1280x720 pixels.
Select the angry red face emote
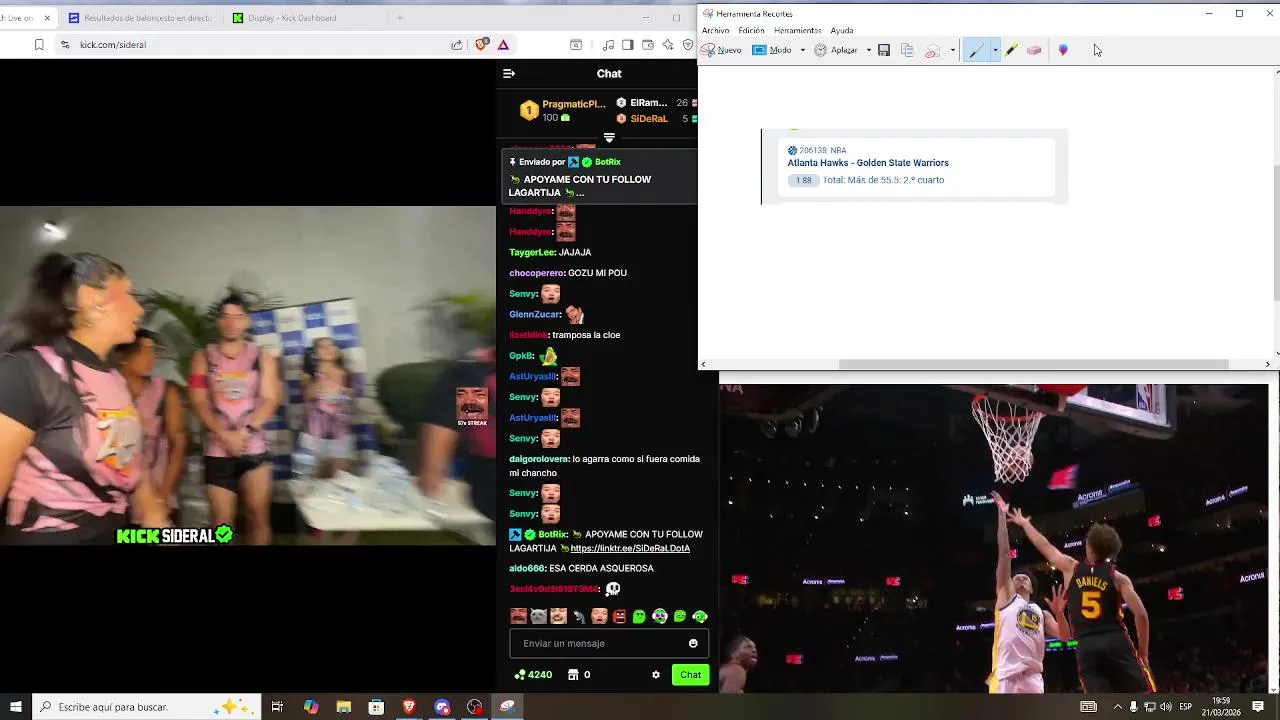point(619,616)
